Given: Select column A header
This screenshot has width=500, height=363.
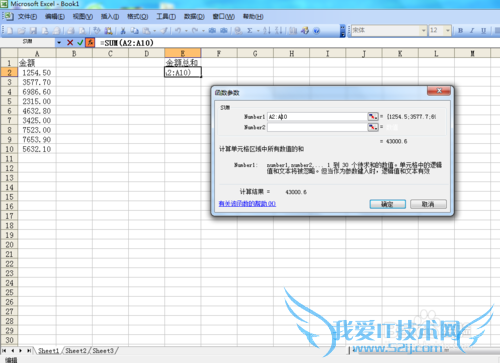Looking at the screenshot, I should pyautogui.click(x=37, y=53).
